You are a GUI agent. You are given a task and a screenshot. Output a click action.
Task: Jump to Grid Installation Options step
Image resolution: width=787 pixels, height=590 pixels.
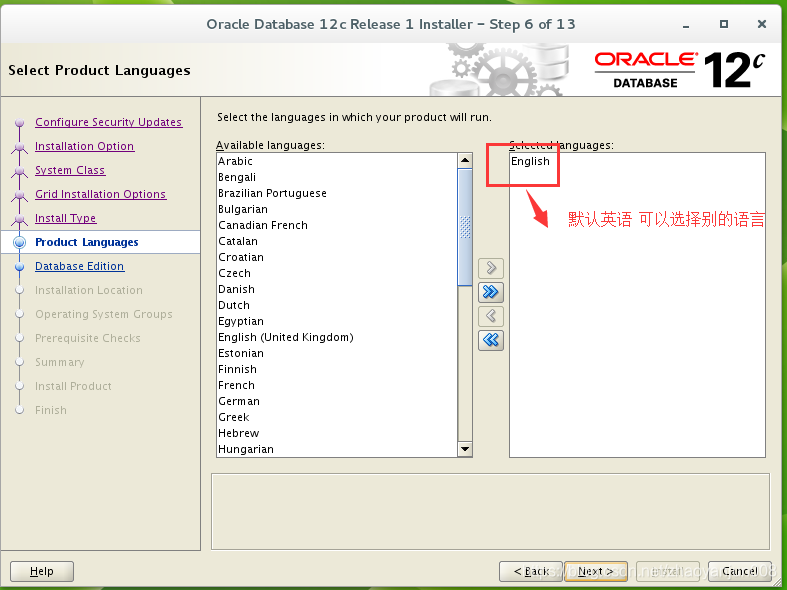point(100,194)
